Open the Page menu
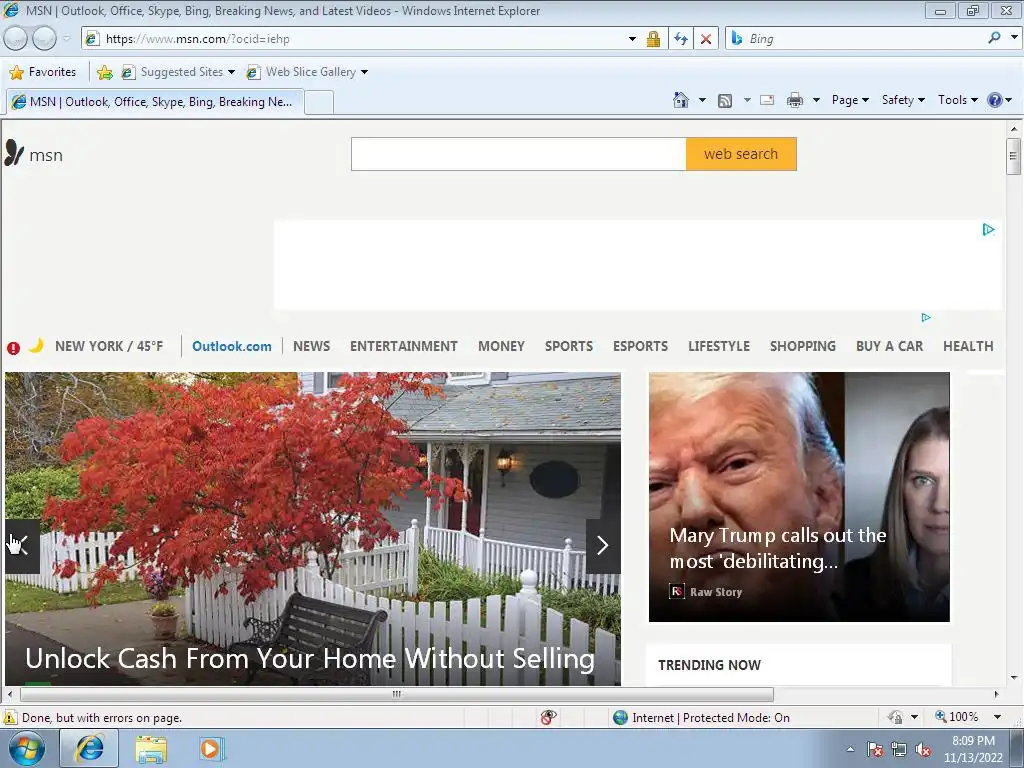The height and width of the screenshot is (768, 1024). (x=850, y=100)
